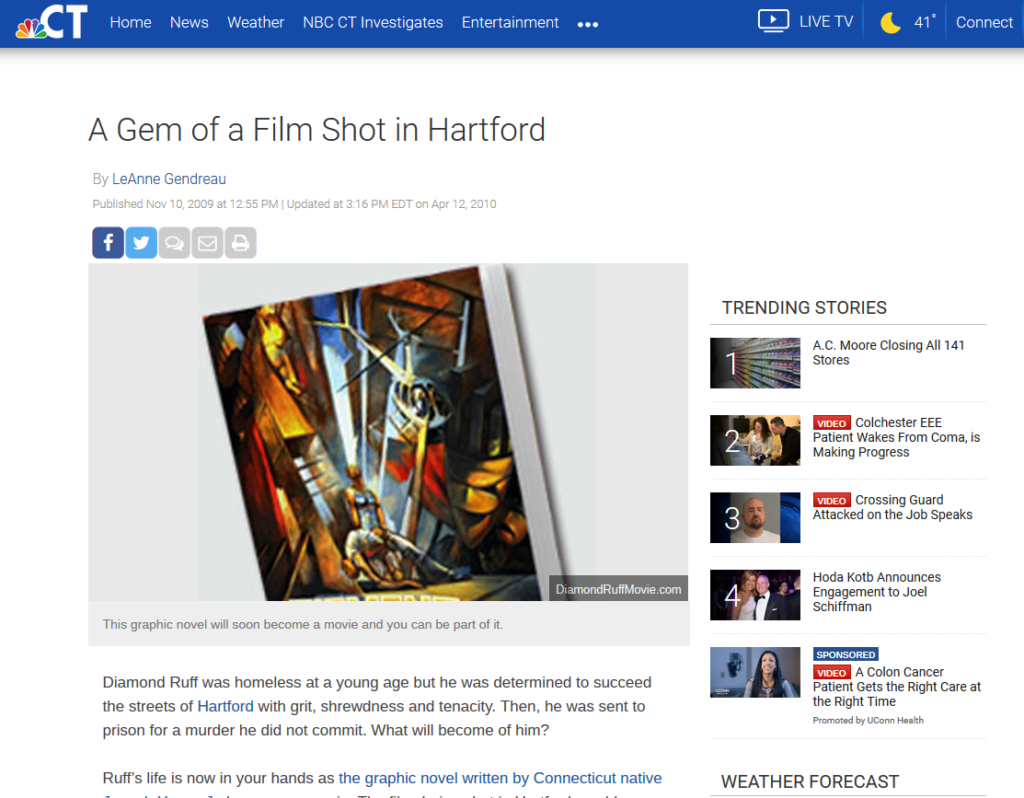Image resolution: width=1024 pixels, height=798 pixels.
Task: Click the published date line
Action: pyautogui.click(x=295, y=204)
